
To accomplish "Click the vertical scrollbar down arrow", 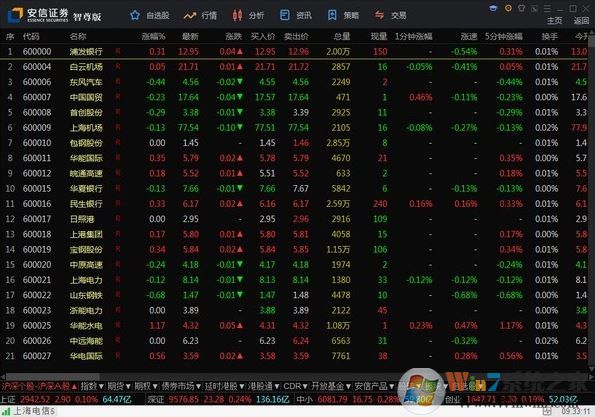I will click(592, 369).
